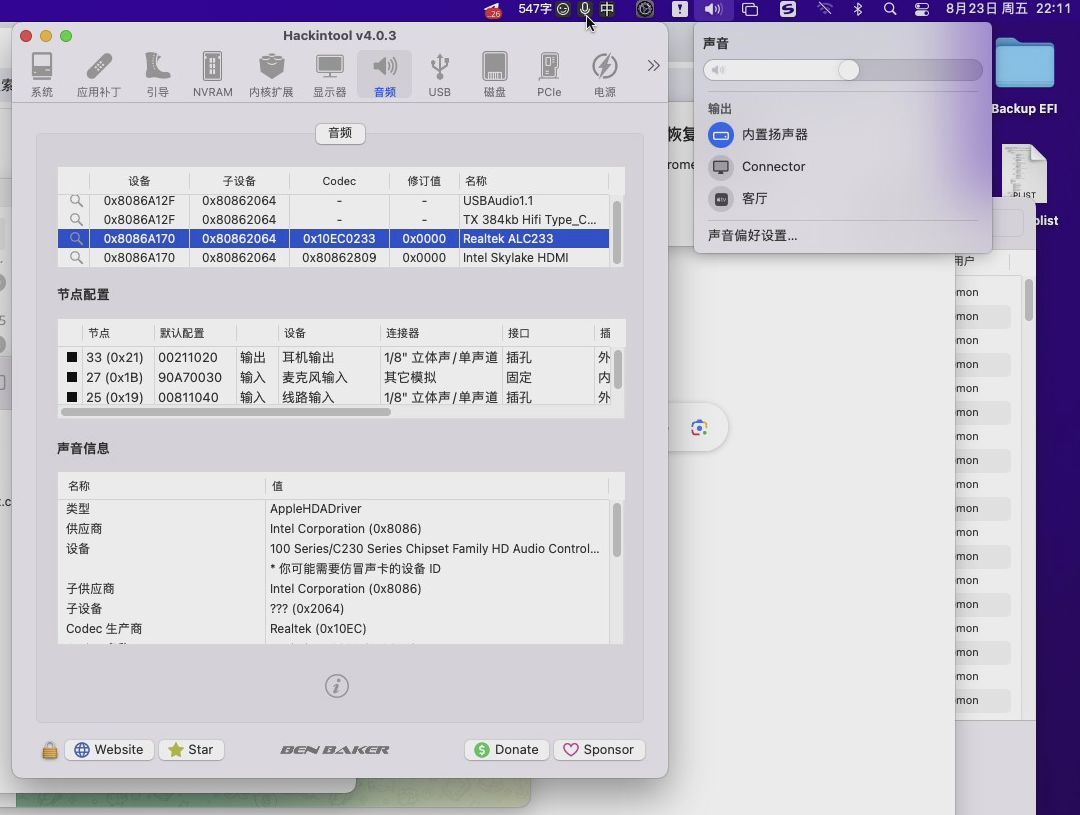Click the Star button
The width and height of the screenshot is (1080, 815).
[x=191, y=750]
